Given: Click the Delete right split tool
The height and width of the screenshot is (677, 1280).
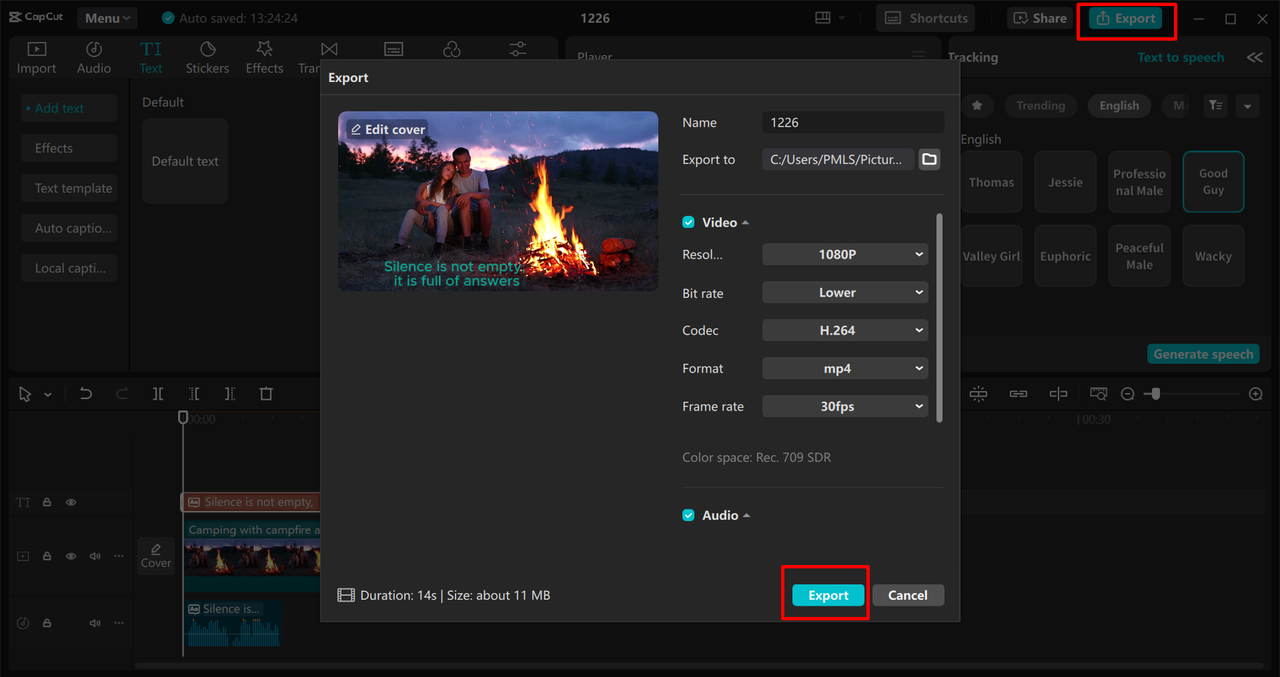Looking at the screenshot, I should (x=230, y=394).
